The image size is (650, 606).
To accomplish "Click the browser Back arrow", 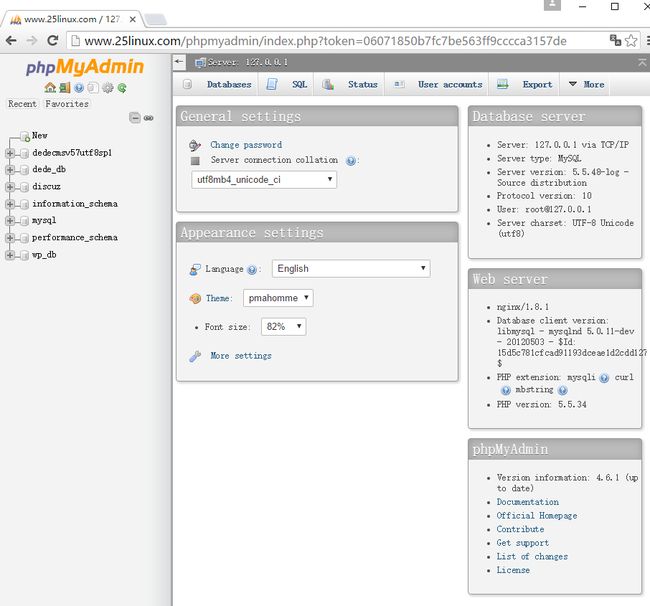I will point(11,40).
